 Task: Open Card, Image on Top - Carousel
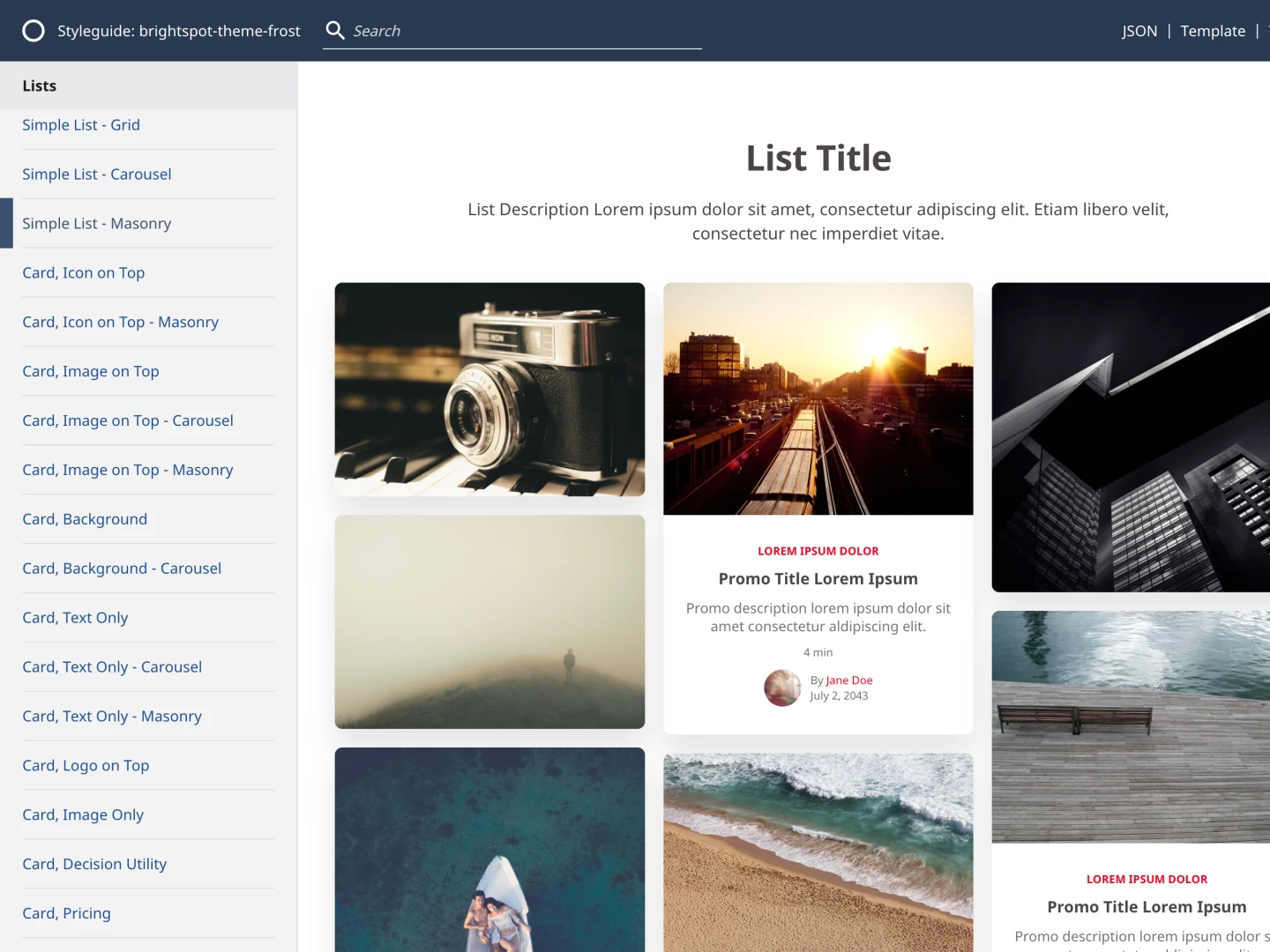coord(128,421)
